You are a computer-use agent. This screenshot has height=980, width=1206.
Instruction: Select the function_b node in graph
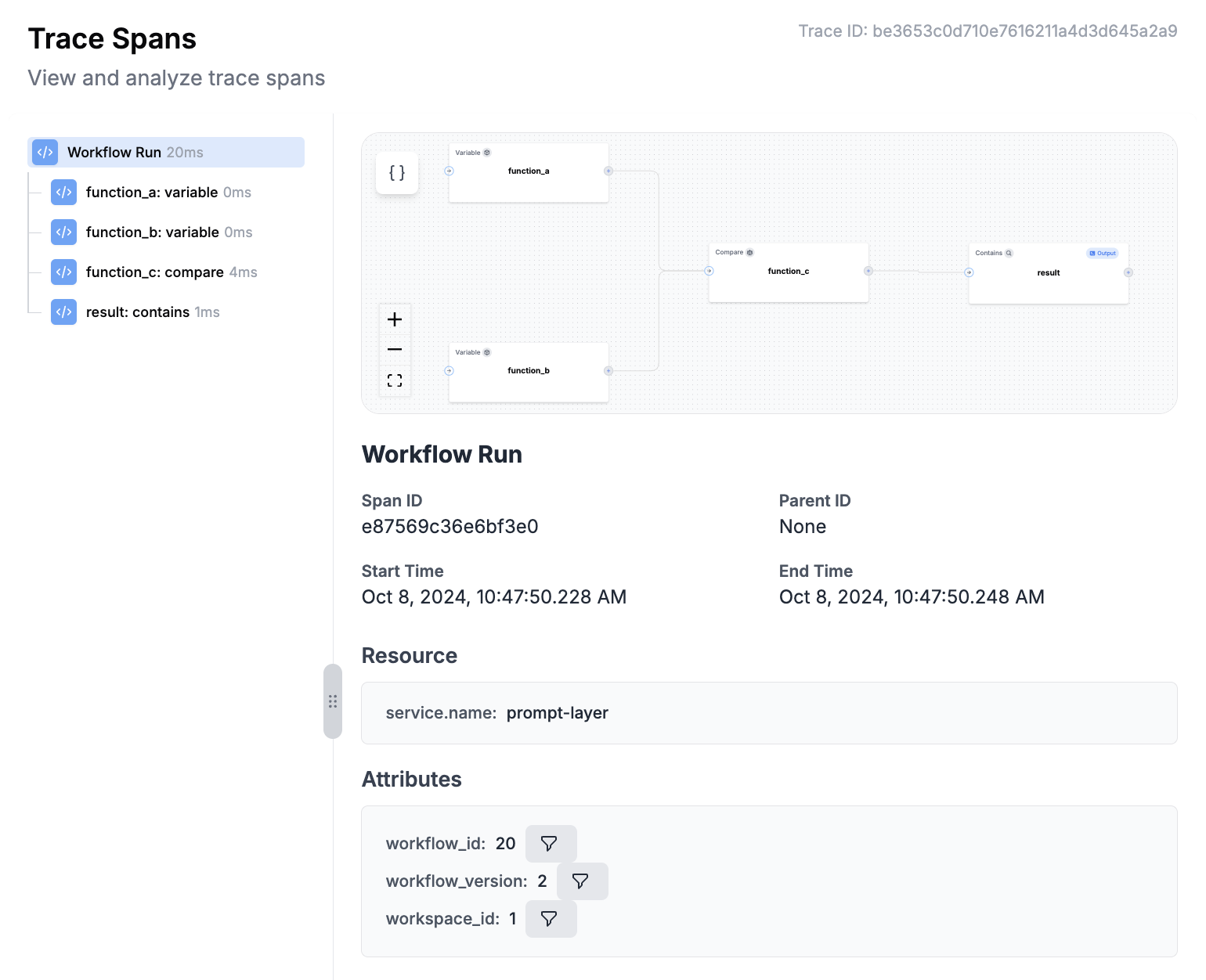click(x=529, y=373)
